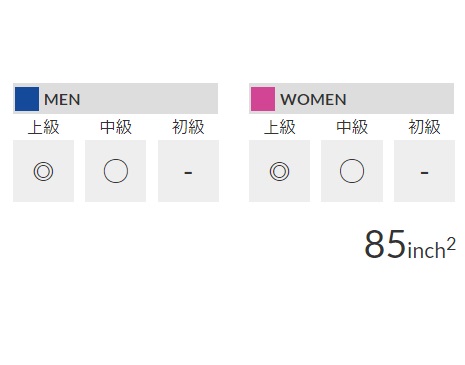The width and height of the screenshot is (465, 365).
Task: Click the gray WOMEN header bar
Action: tap(351, 99)
